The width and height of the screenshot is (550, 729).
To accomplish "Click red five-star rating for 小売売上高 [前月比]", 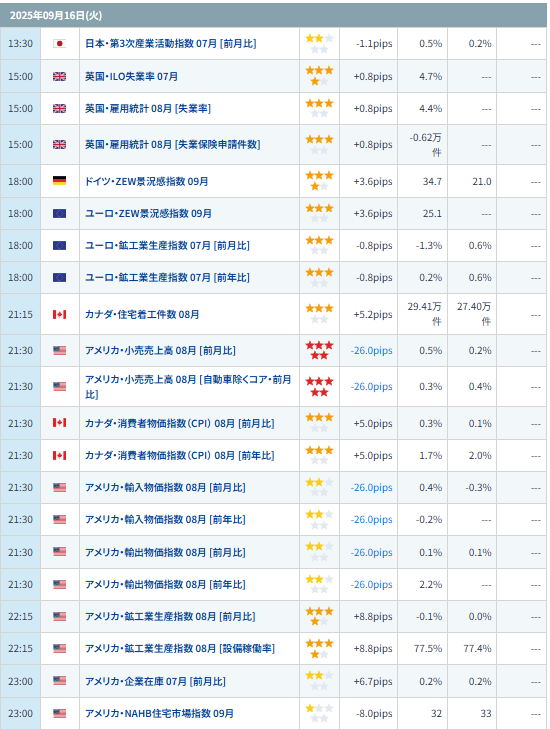I will click(319, 350).
